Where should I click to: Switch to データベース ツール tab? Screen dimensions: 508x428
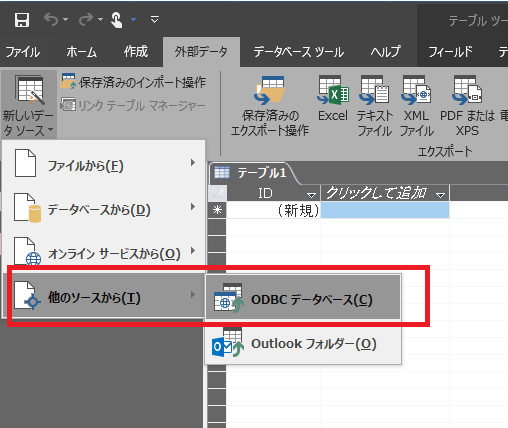click(299, 52)
